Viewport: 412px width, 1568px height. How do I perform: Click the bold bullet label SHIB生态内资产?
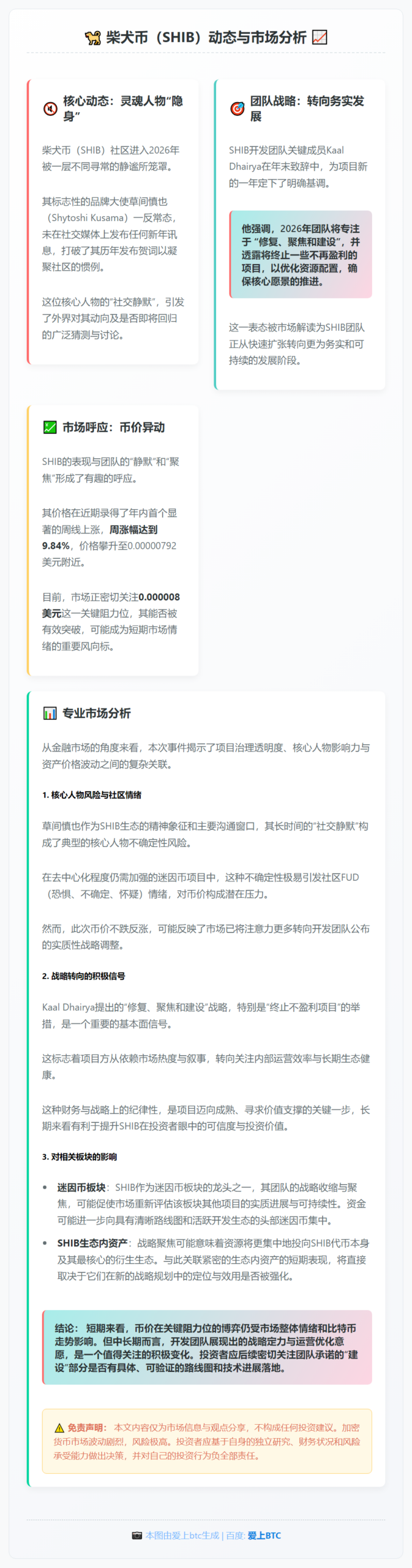coord(92,1243)
